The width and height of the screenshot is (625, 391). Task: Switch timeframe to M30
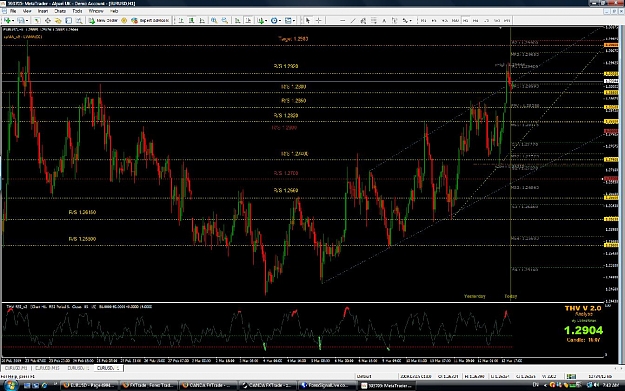(455, 20)
